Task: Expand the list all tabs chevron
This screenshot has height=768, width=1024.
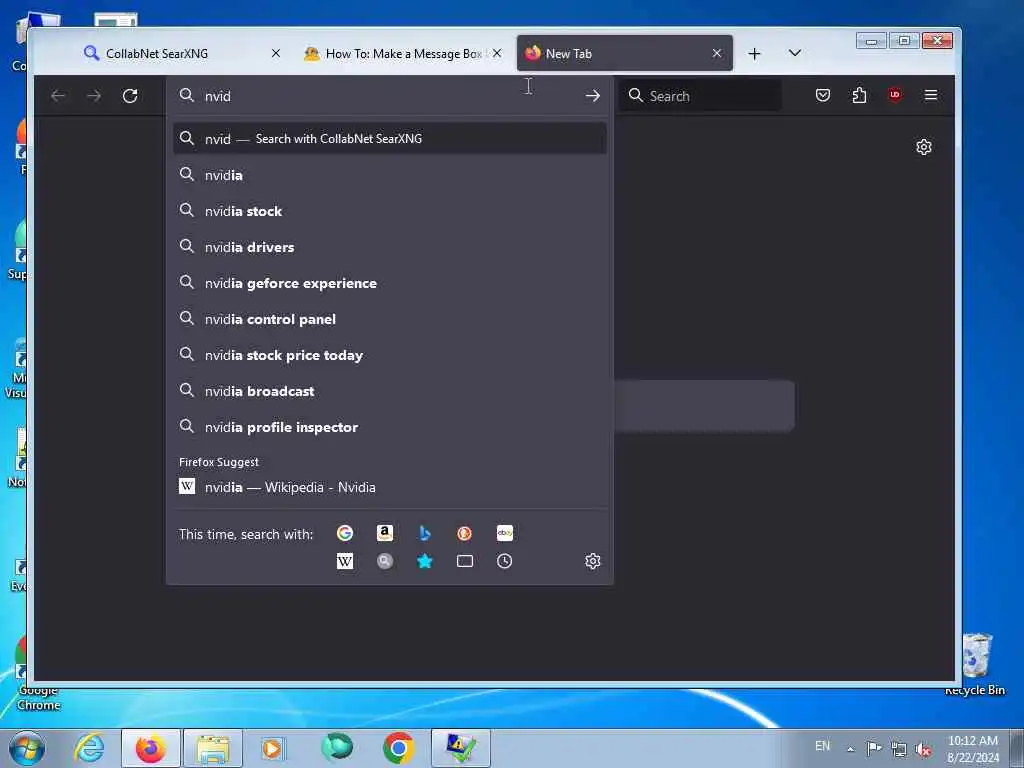Action: 794,53
